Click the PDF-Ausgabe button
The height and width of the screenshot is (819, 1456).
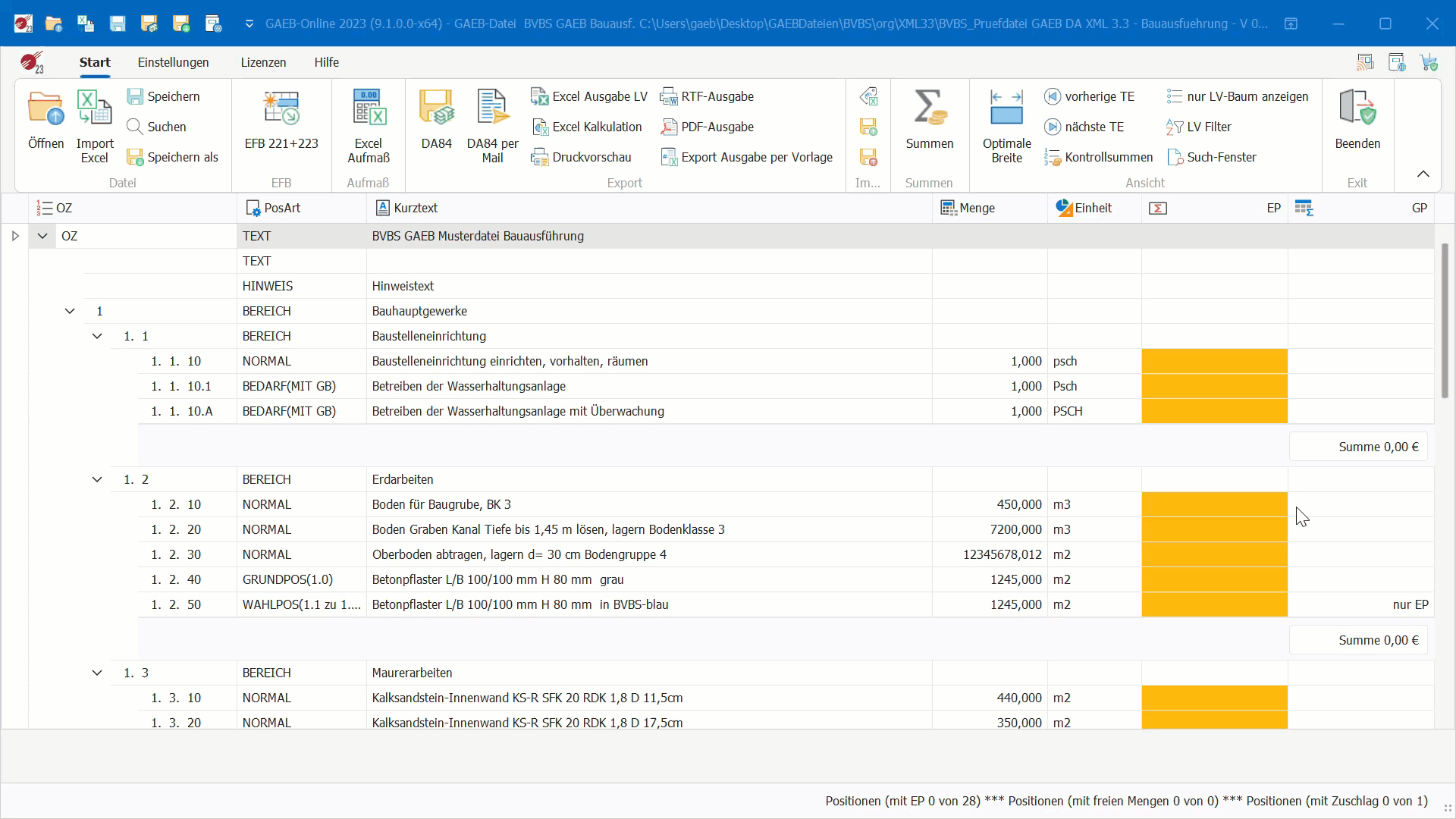[708, 127]
